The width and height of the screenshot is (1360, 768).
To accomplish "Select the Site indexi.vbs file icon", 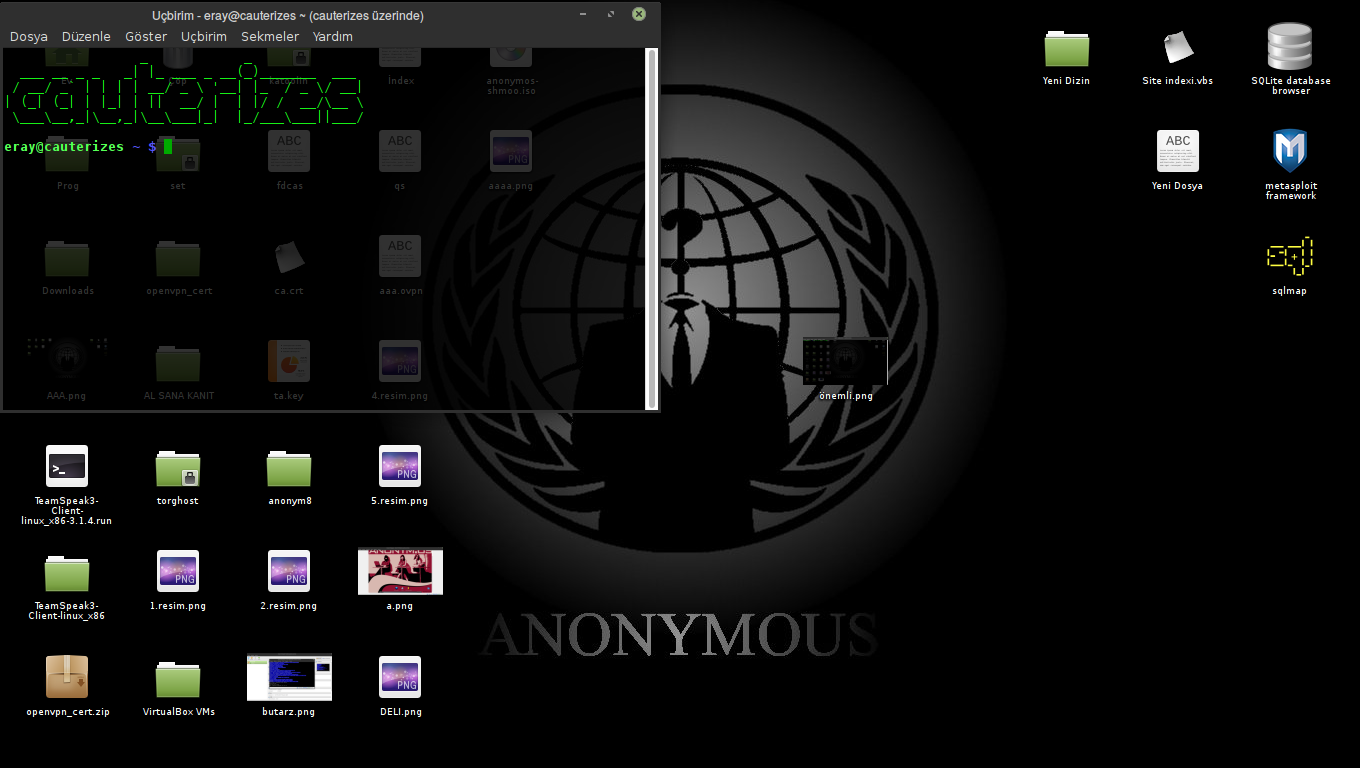I will click(1178, 48).
